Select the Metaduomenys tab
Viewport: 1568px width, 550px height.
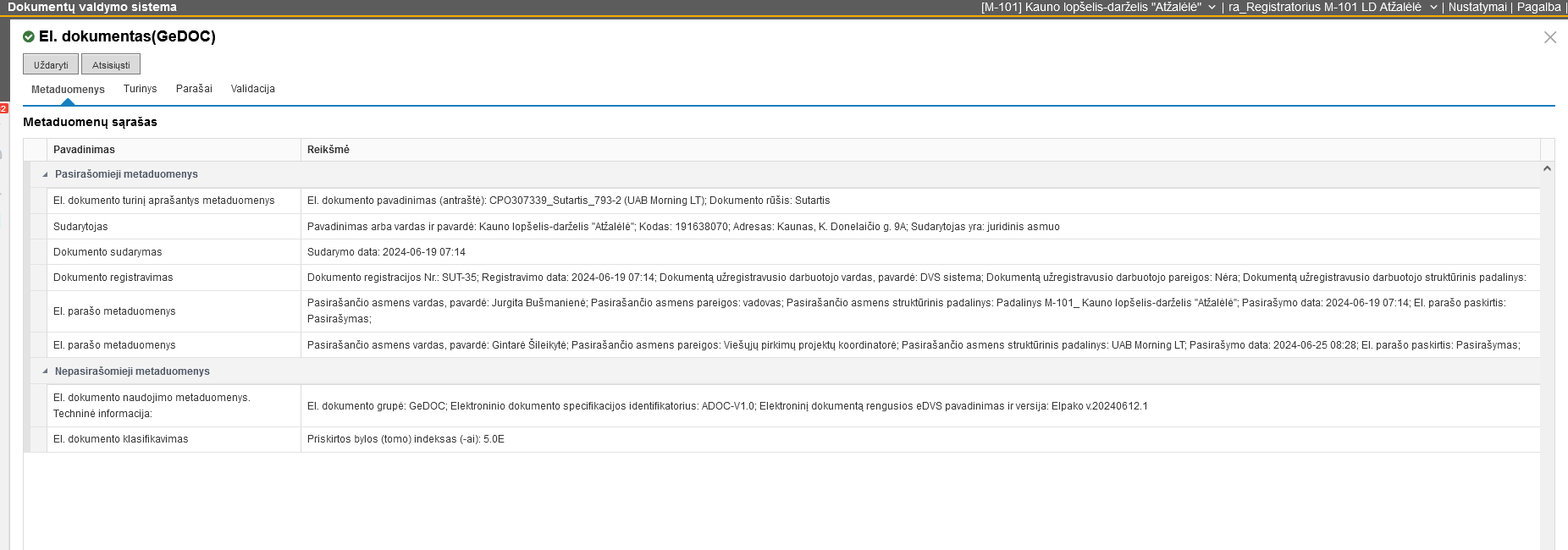68,89
